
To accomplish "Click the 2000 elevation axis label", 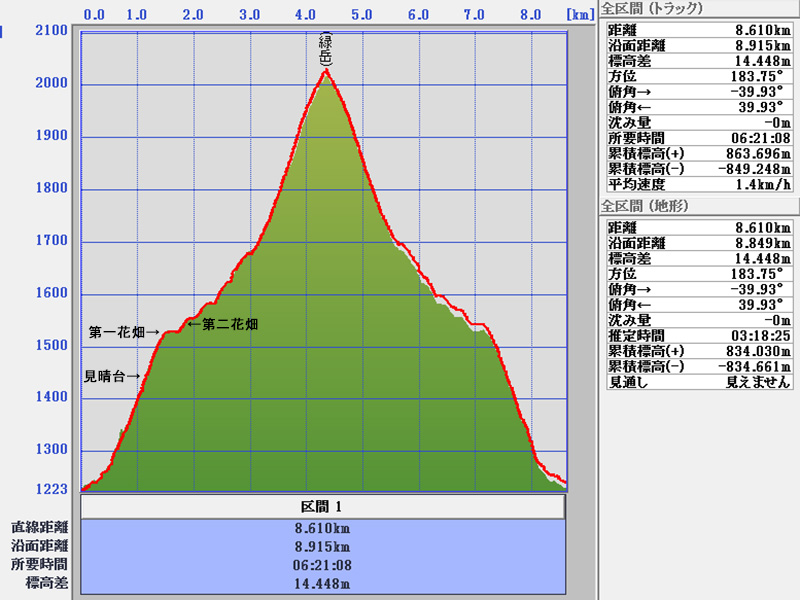I will [x=52, y=83].
